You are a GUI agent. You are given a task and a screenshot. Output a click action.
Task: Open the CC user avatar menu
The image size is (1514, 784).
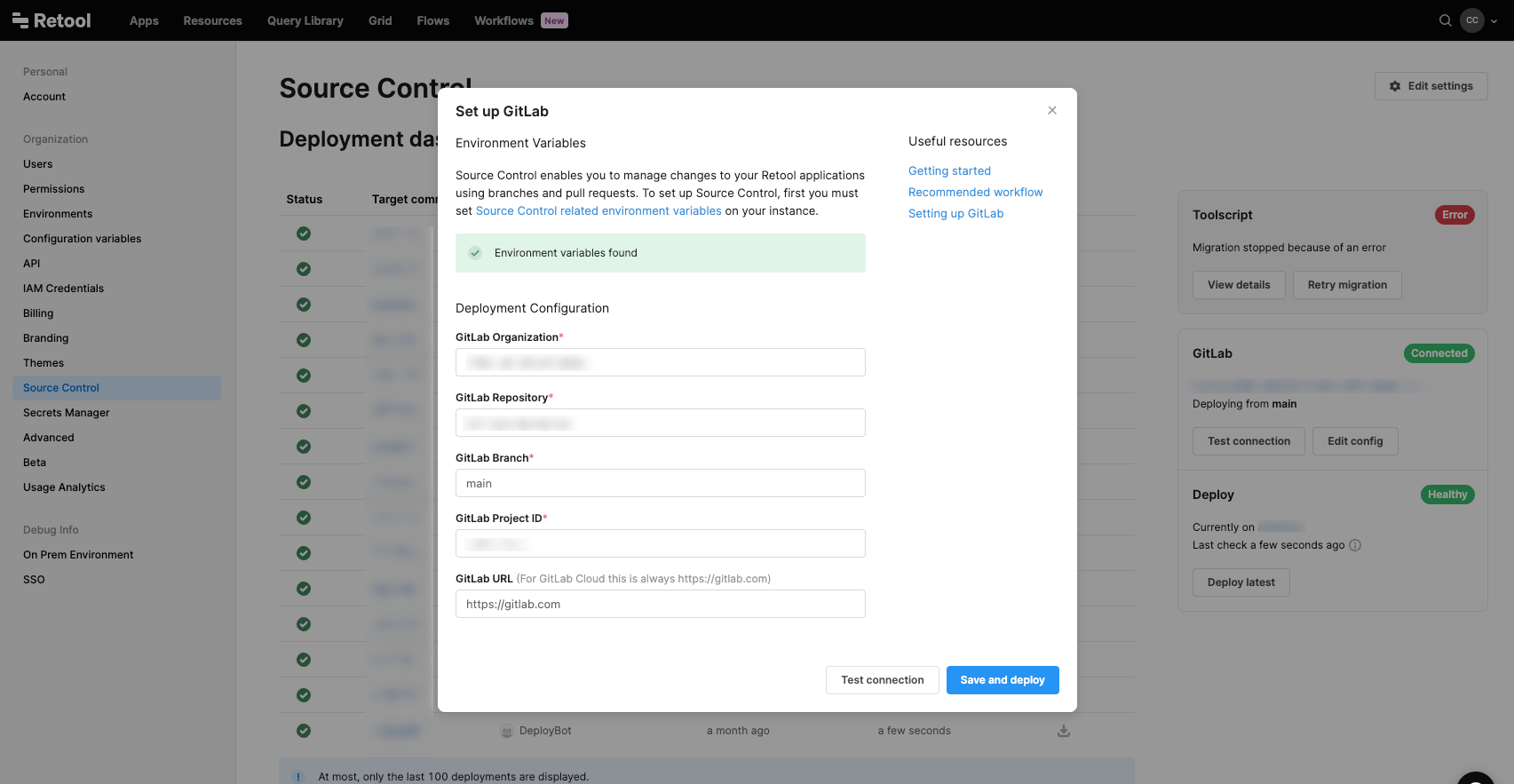click(x=1472, y=20)
